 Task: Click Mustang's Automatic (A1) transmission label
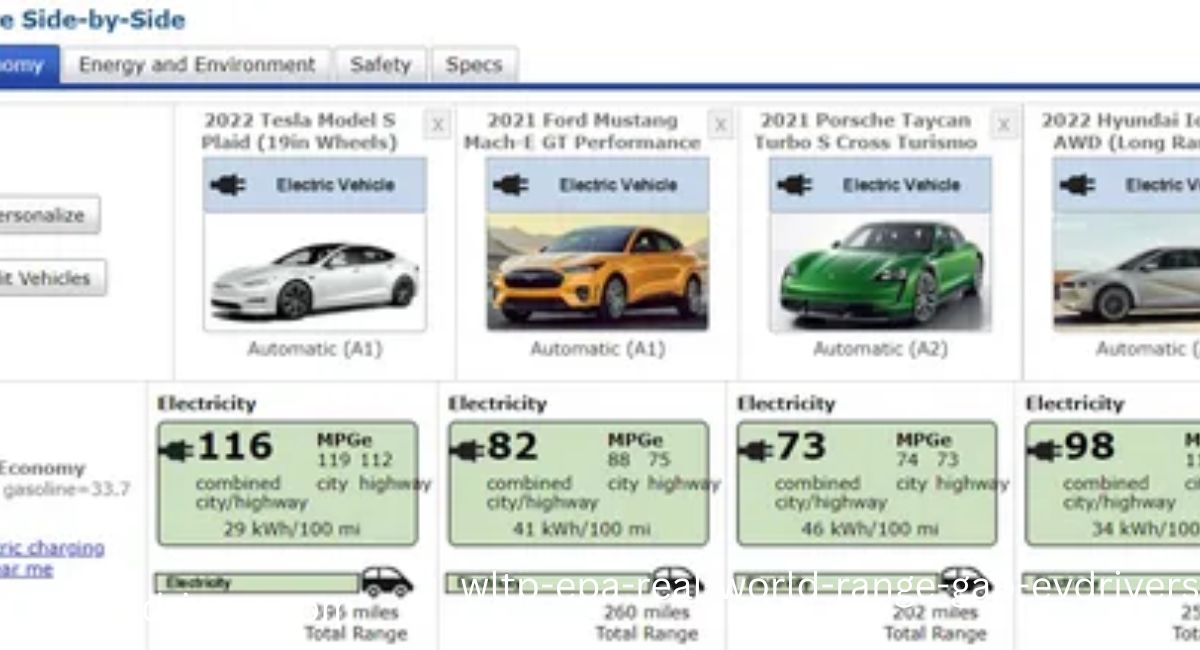pos(597,349)
